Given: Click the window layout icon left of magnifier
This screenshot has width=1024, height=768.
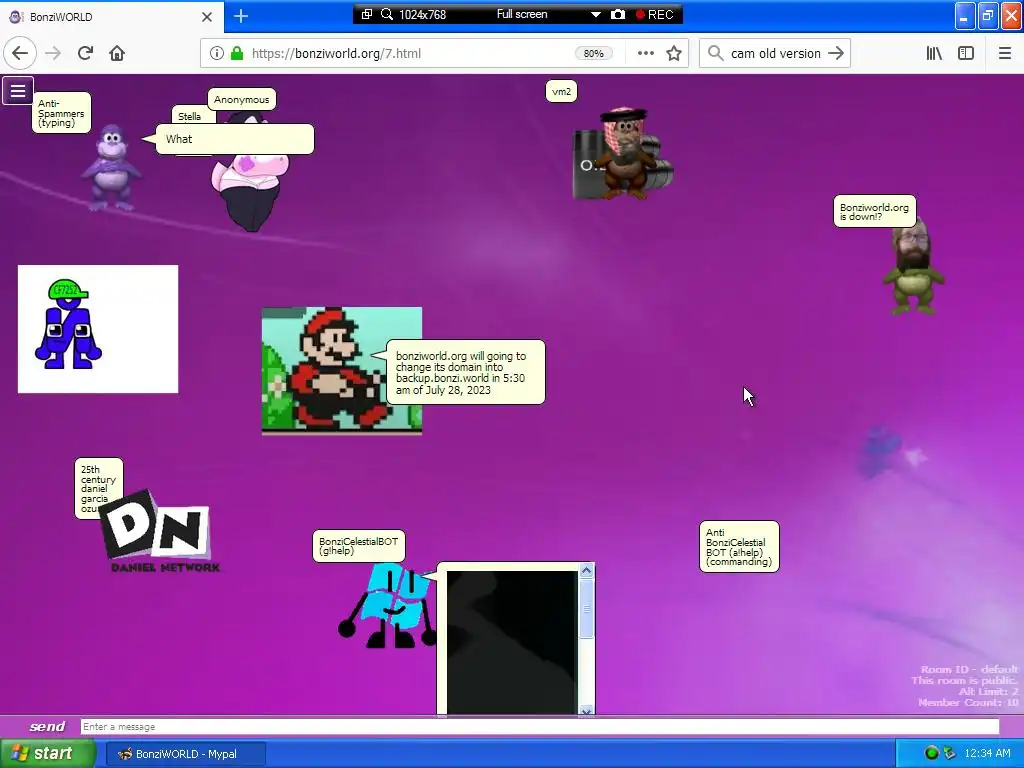Looking at the screenshot, I should click(367, 14).
